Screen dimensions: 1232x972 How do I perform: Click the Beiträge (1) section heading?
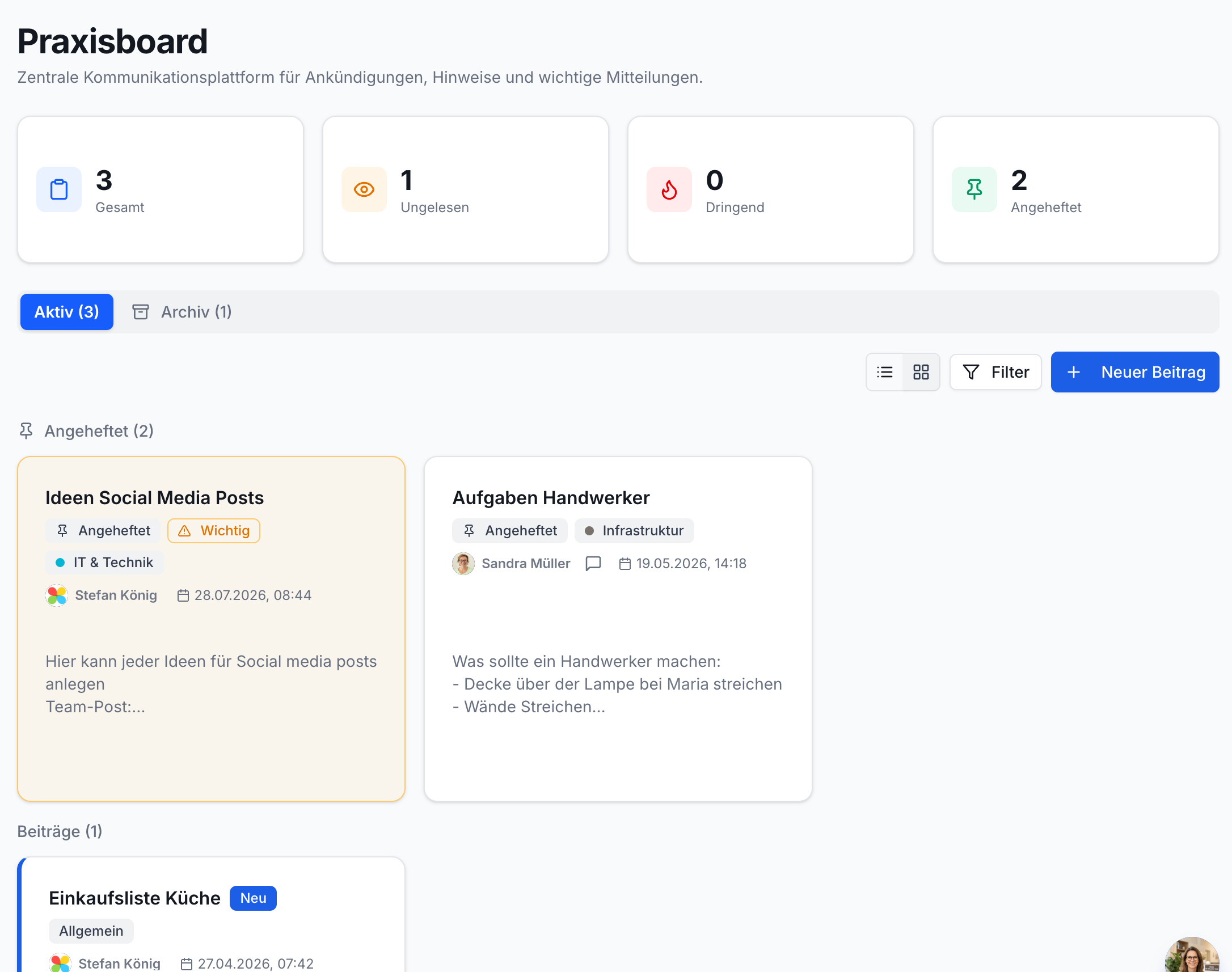60,831
